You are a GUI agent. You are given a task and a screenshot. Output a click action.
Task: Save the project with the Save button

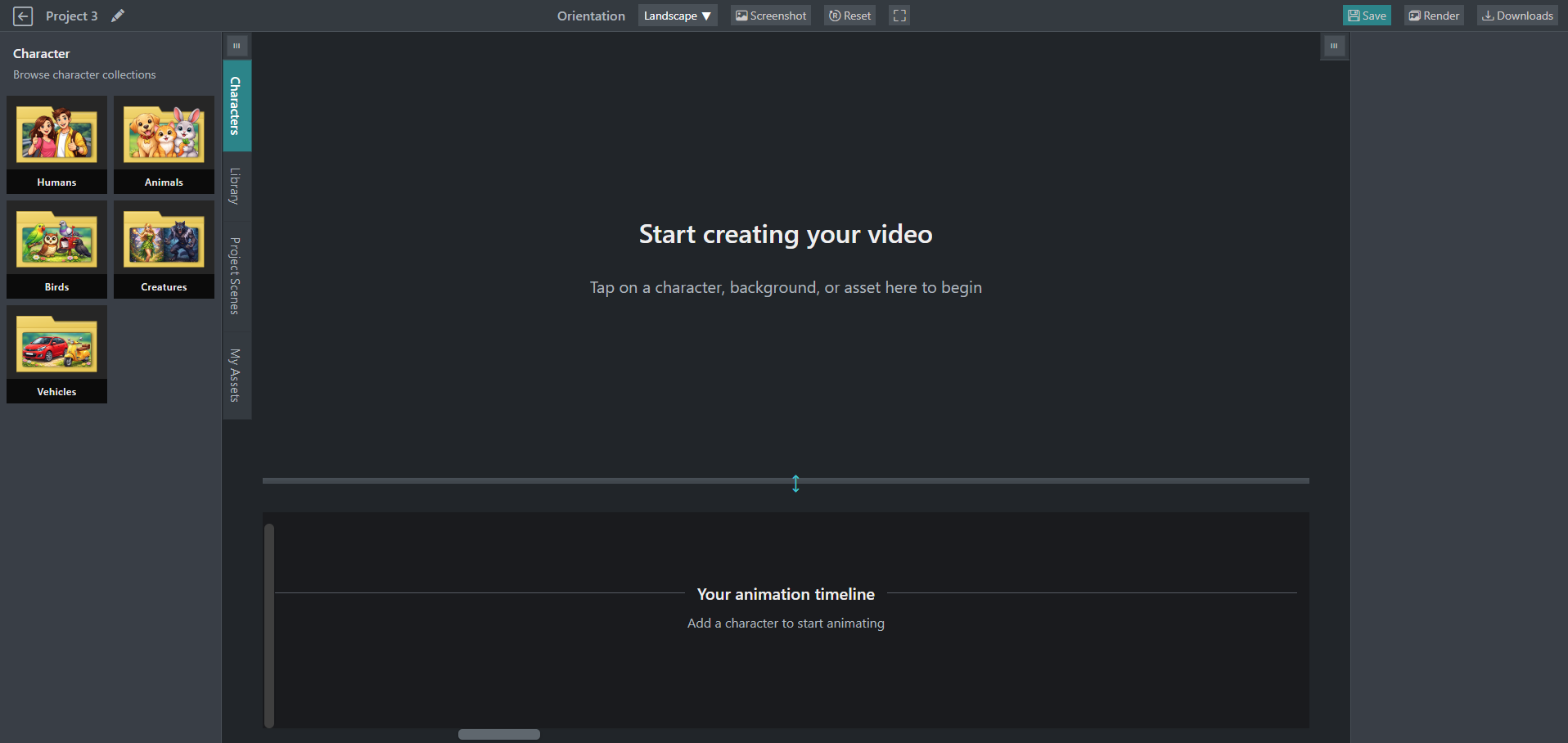tap(1367, 16)
